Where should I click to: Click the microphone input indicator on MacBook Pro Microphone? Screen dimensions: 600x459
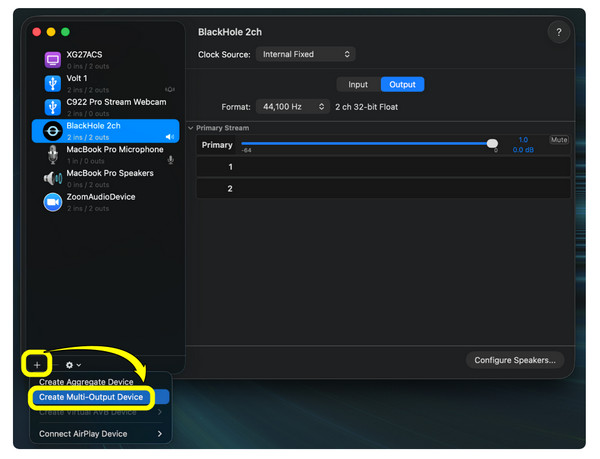point(171,160)
